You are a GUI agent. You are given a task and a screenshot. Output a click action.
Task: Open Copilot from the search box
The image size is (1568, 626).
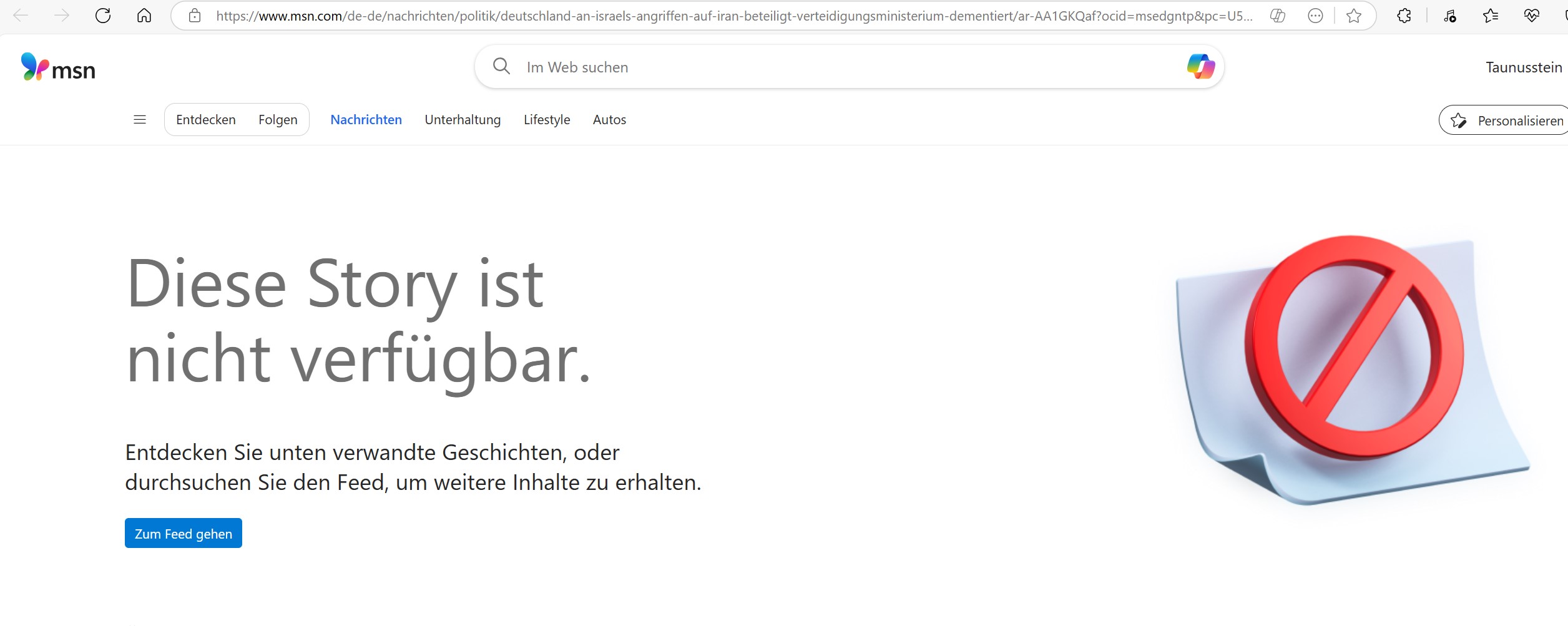tap(1200, 66)
